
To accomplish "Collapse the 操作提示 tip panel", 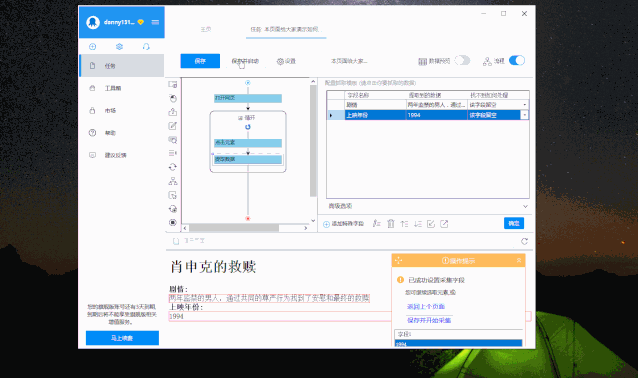I will point(519,260).
